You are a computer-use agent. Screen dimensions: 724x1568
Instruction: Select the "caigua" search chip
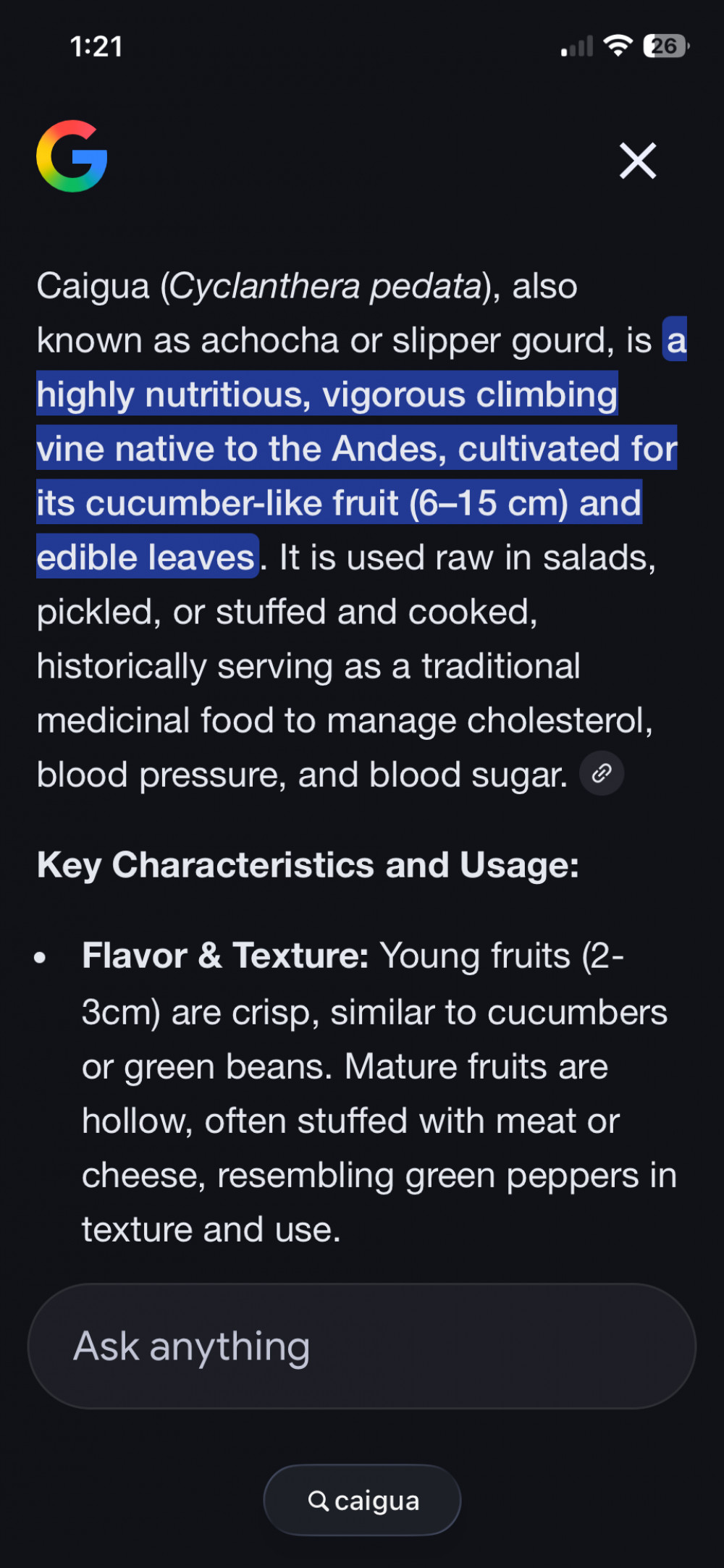363,1501
